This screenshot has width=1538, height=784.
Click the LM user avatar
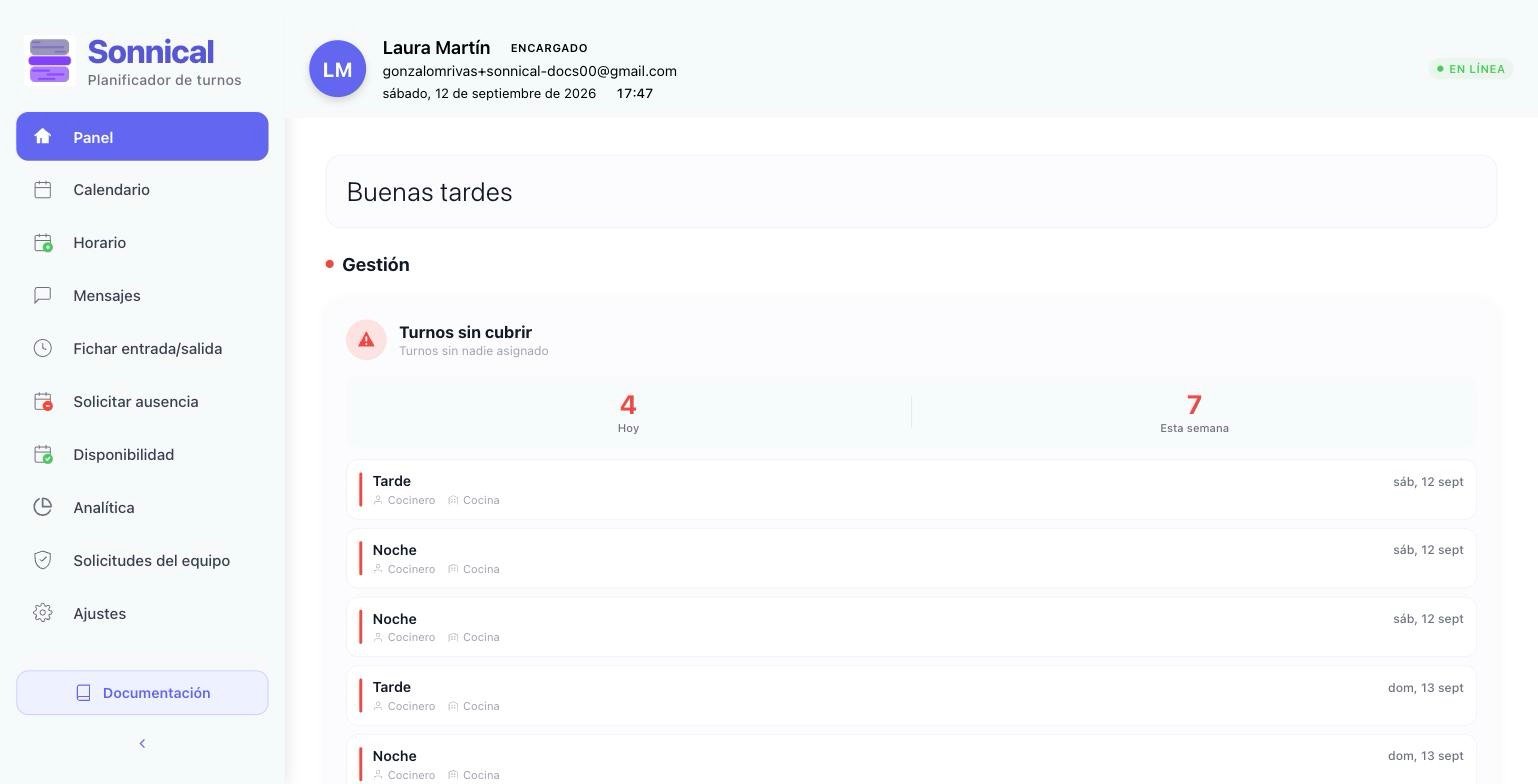(337, 69)
